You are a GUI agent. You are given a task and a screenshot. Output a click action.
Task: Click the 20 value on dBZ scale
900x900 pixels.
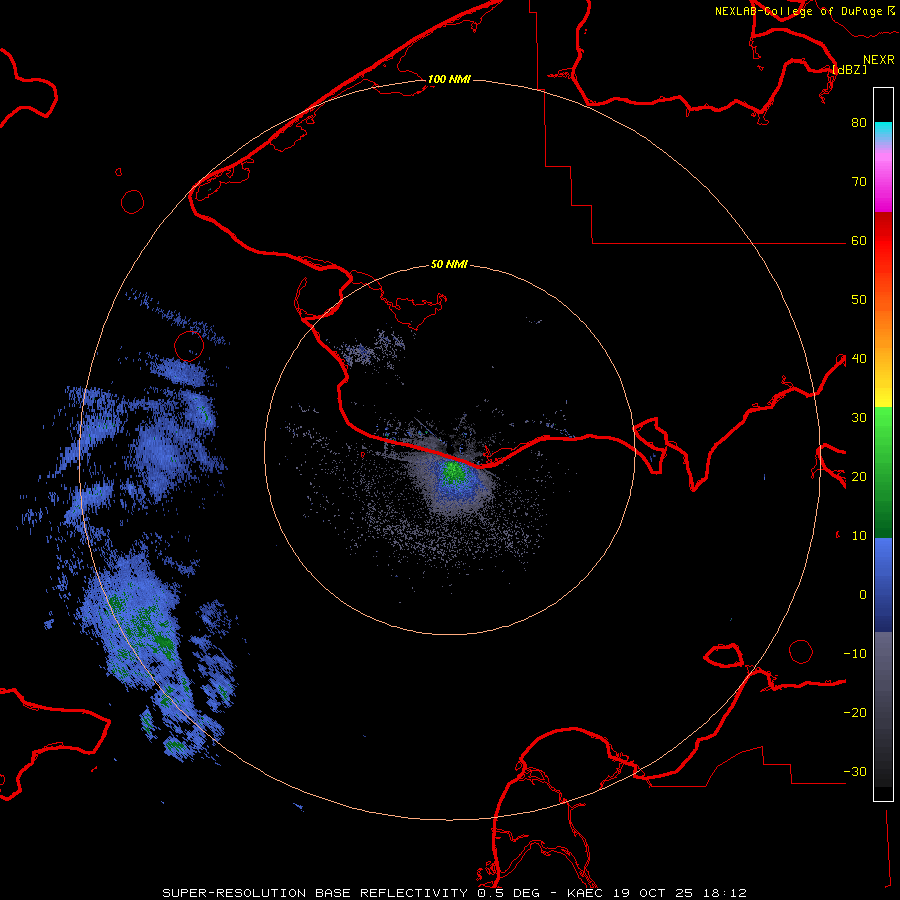(x=859, y=477)
